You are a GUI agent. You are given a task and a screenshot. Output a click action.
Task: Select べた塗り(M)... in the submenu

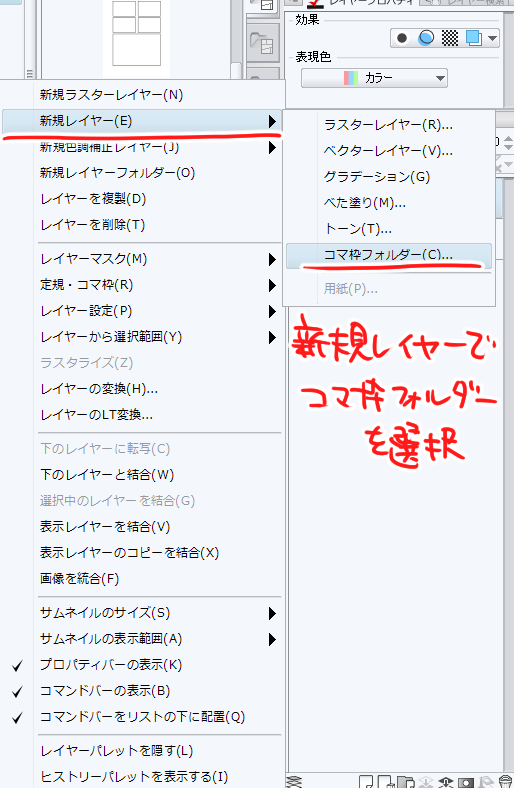[x=389, y=203]
